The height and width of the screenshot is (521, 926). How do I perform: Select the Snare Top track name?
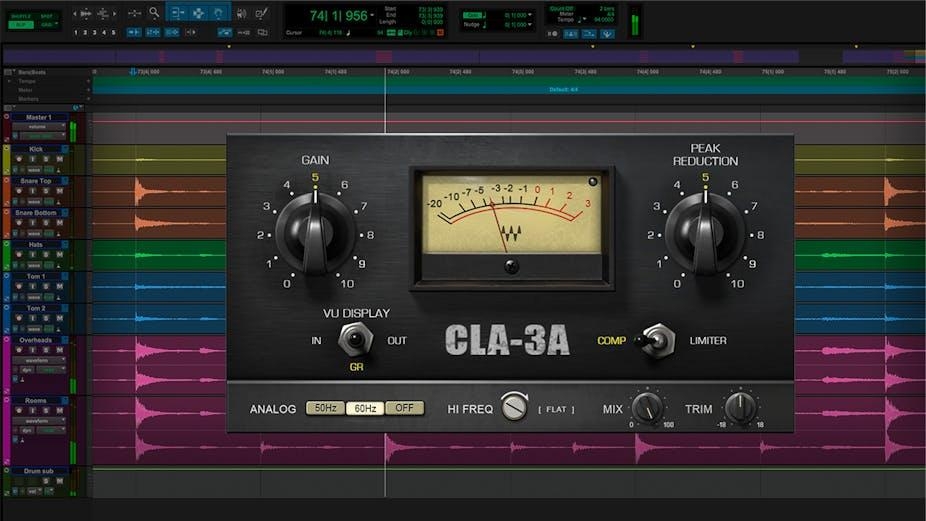(37, 180)
